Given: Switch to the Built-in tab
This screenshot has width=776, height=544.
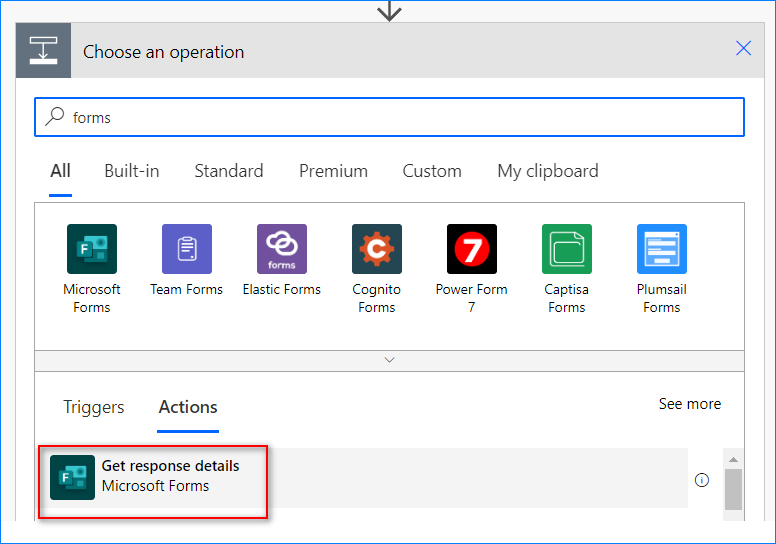Looking at the screenshot, I should click(x=132, y=171).
